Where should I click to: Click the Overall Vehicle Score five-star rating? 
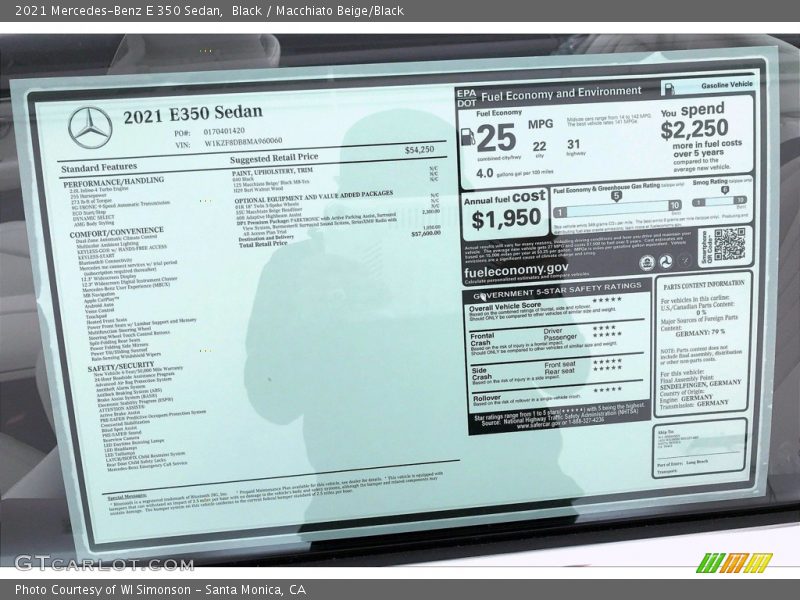[607, 299]
